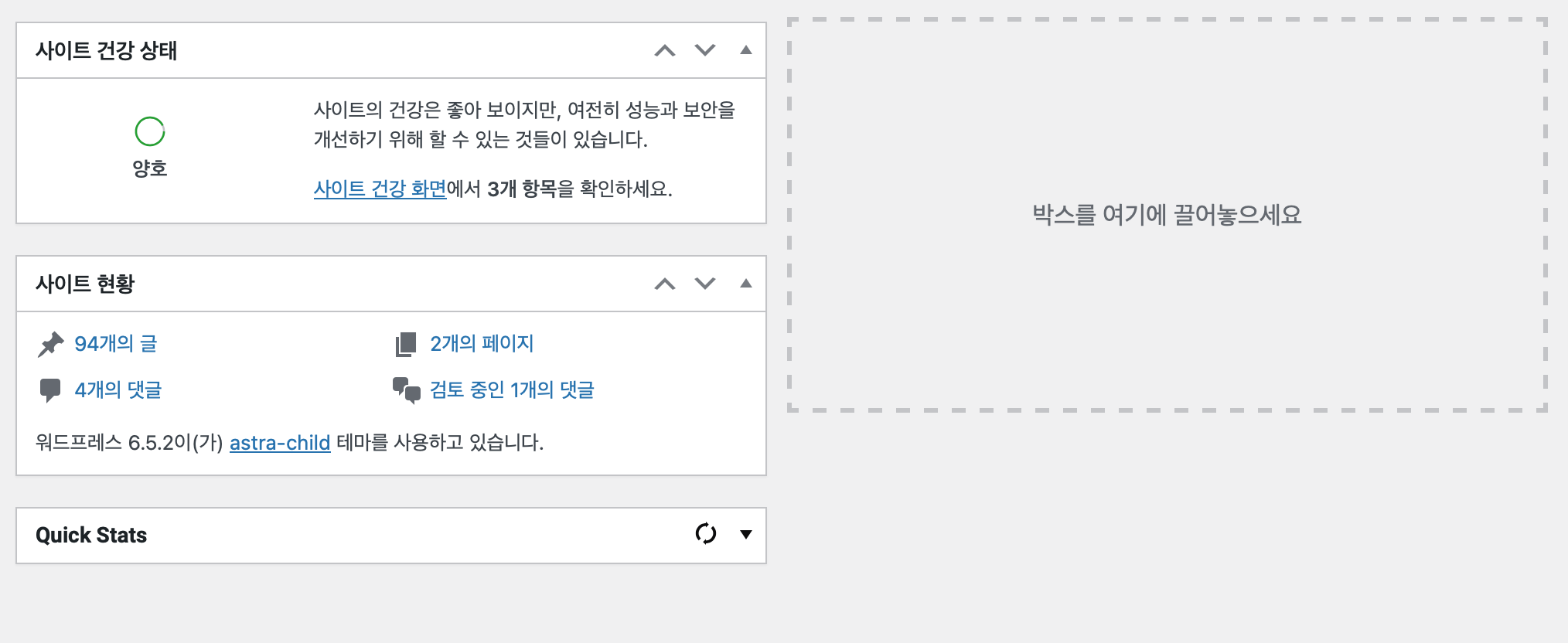
Task: Click the down chevron on 사이트 건강 상태 widget
Action: tap(704, 50)
